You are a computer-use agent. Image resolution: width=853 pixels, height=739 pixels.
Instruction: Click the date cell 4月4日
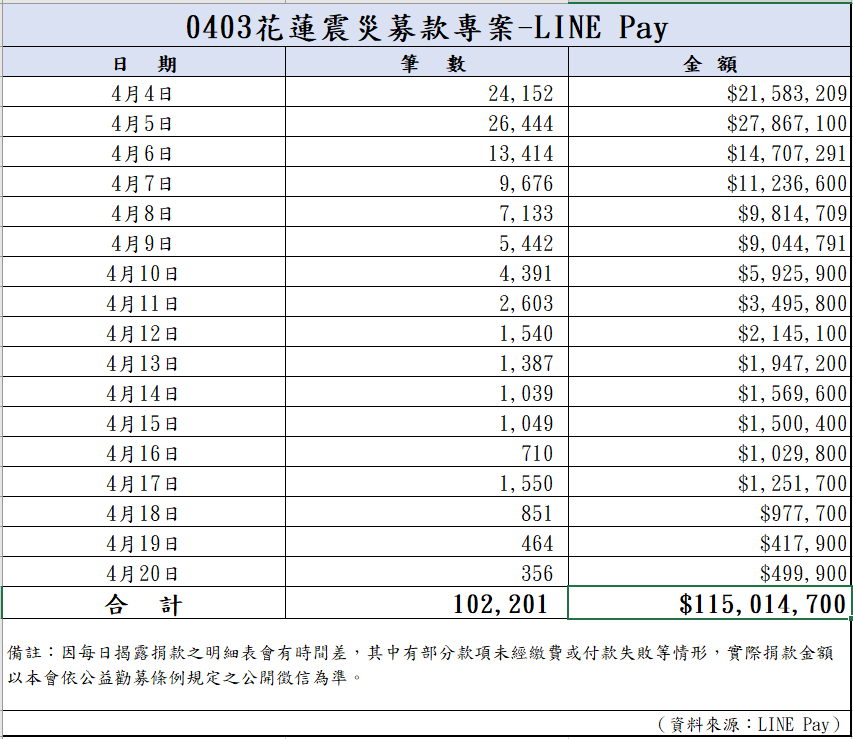point(144,92)
